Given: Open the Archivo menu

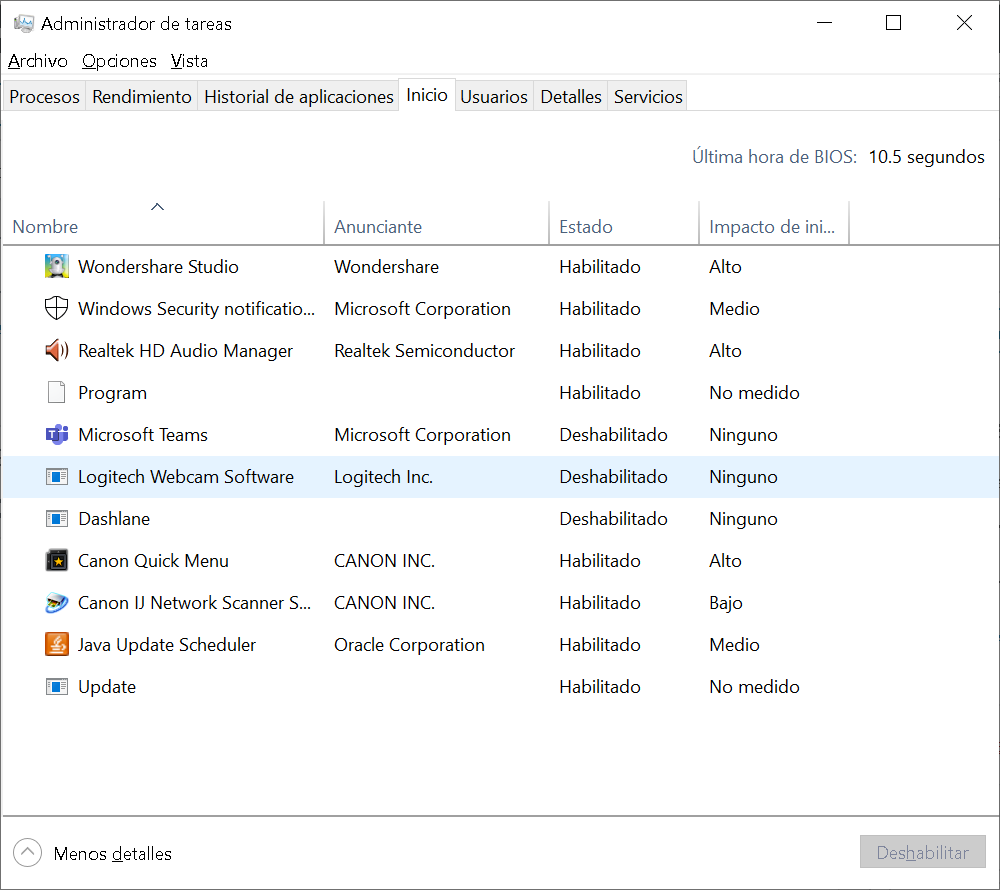Looking at the screenshot, I should 38,61.
